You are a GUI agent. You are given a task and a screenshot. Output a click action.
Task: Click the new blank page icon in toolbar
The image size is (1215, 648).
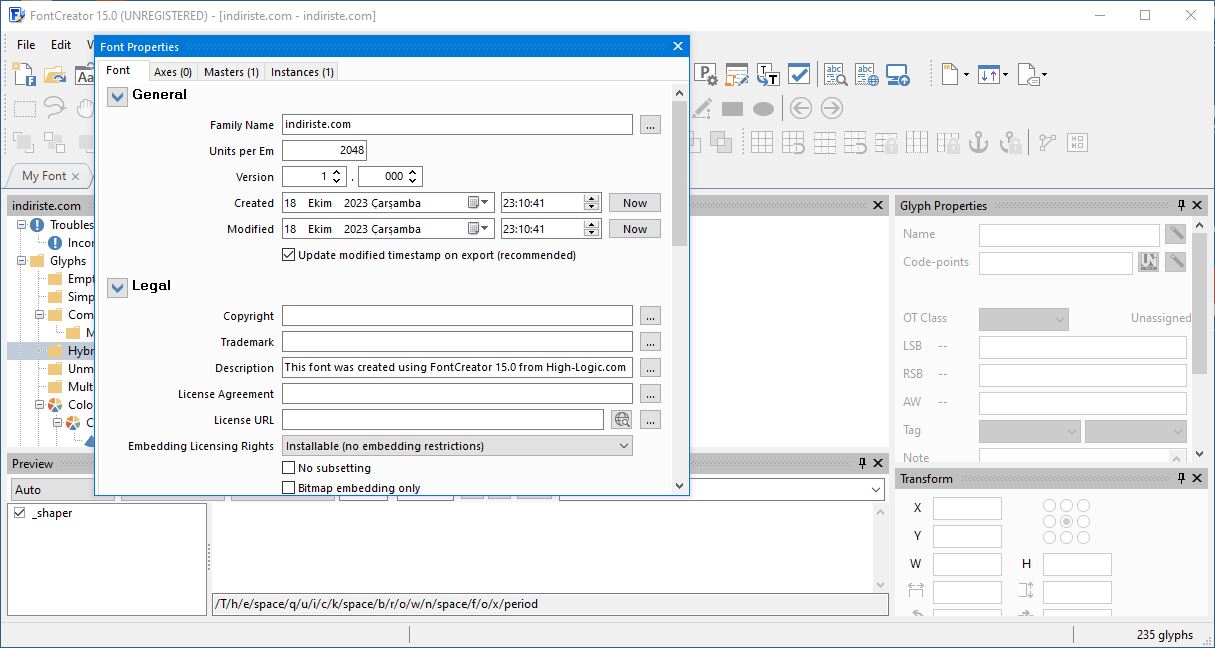click(x=950, y=74)
